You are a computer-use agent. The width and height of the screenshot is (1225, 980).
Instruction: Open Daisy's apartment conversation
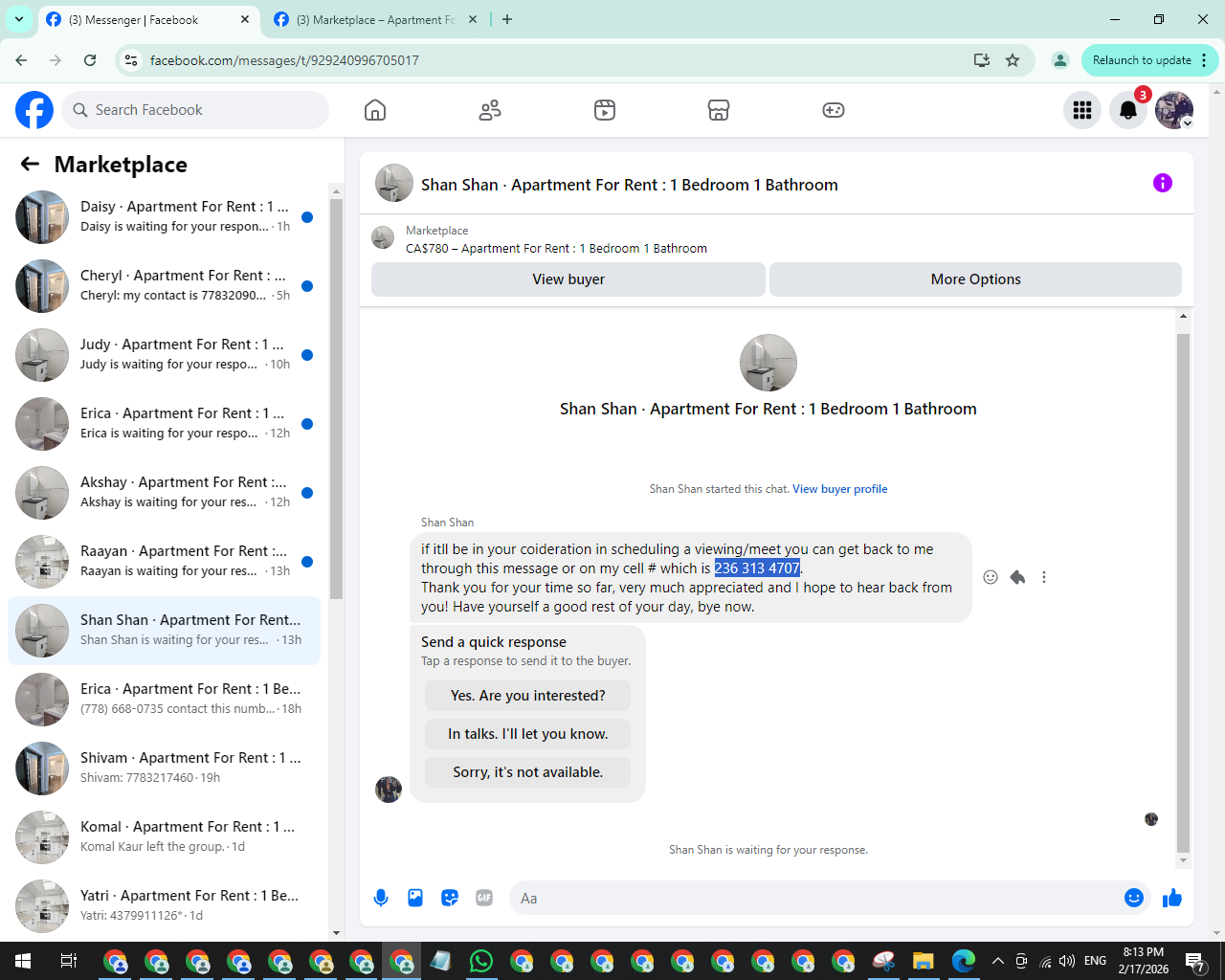pyautogui.click(x=164, y=217)
